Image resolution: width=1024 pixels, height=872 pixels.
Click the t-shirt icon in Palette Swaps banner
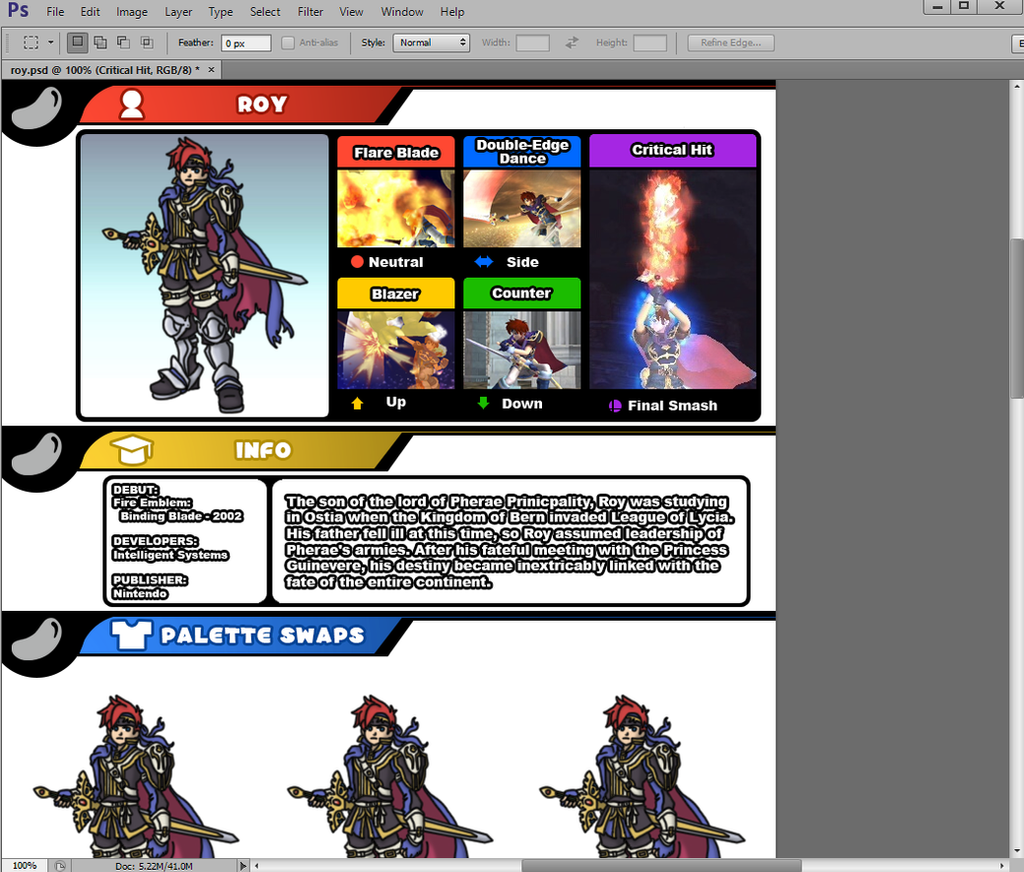click(x=131, y=635)
